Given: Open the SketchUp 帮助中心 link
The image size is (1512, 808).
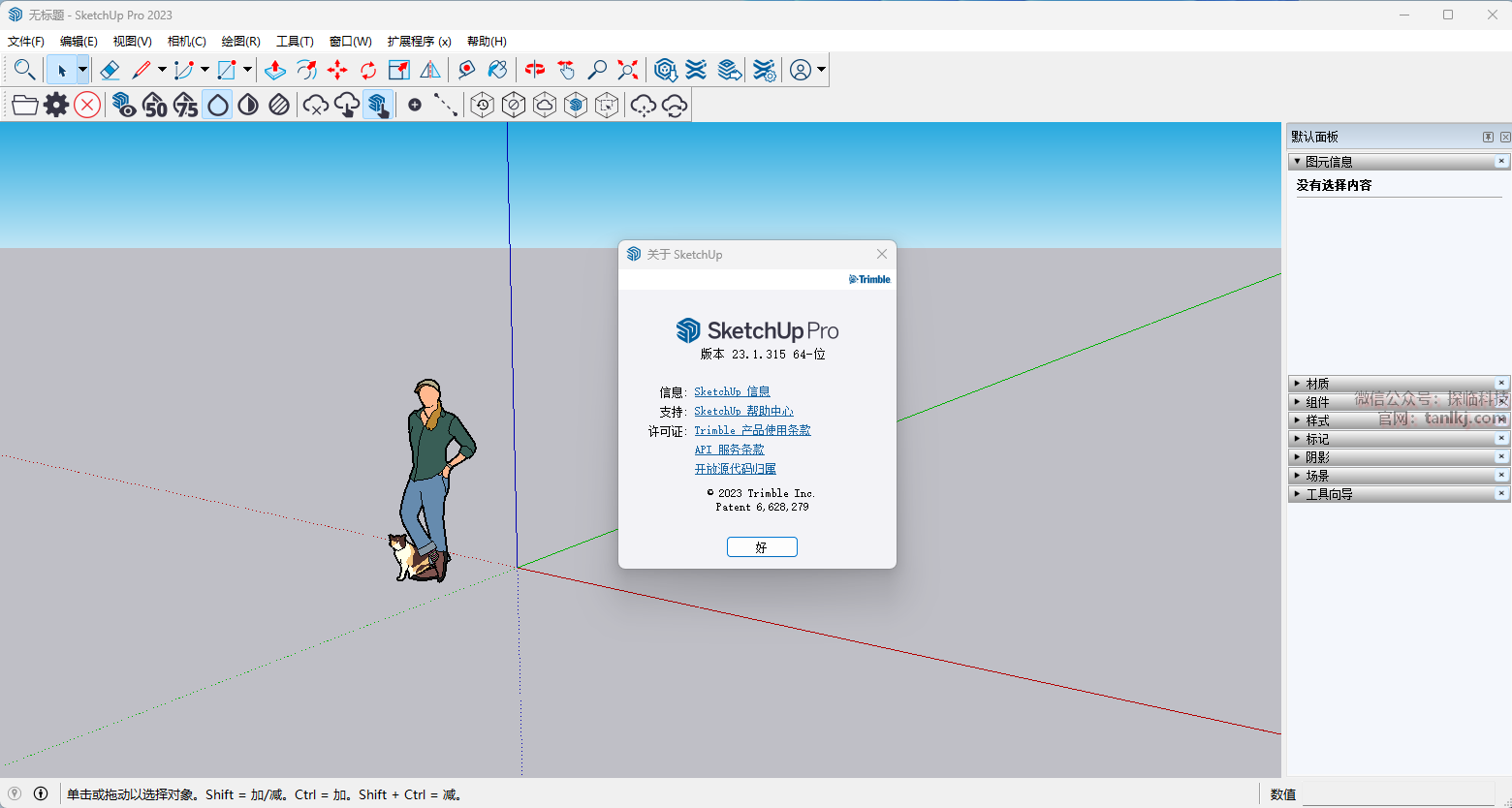Looking at the screenshot, I should click(743, 411).
